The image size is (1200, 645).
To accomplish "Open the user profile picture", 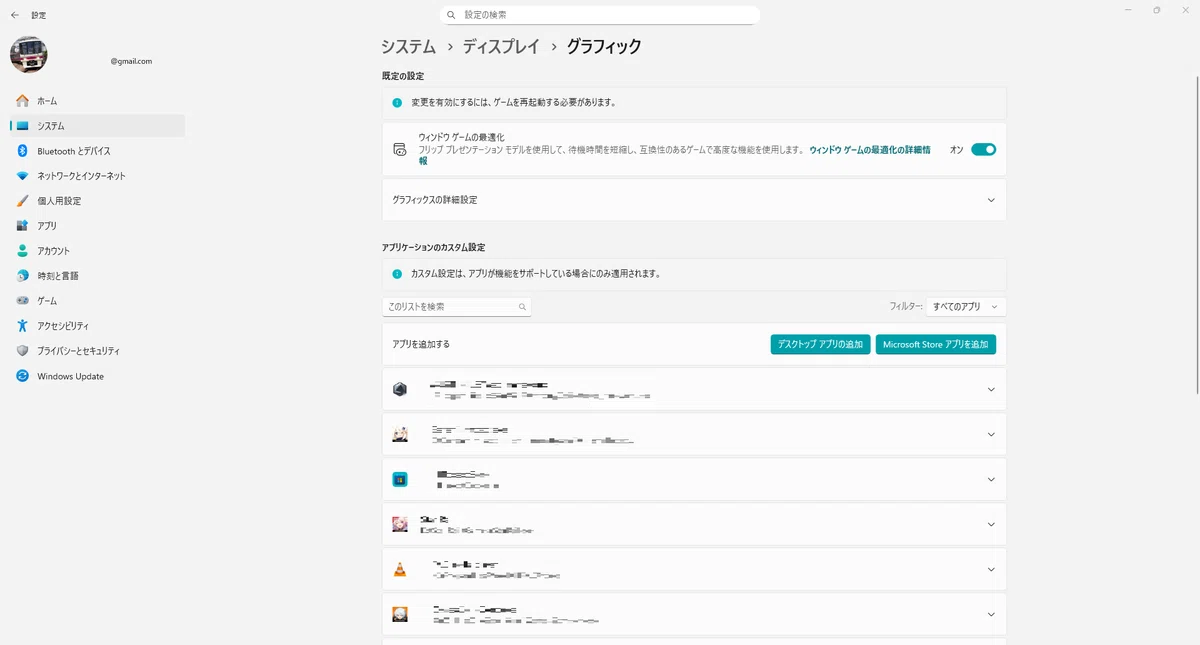I will pyautogui.click(x=29, y=54).
